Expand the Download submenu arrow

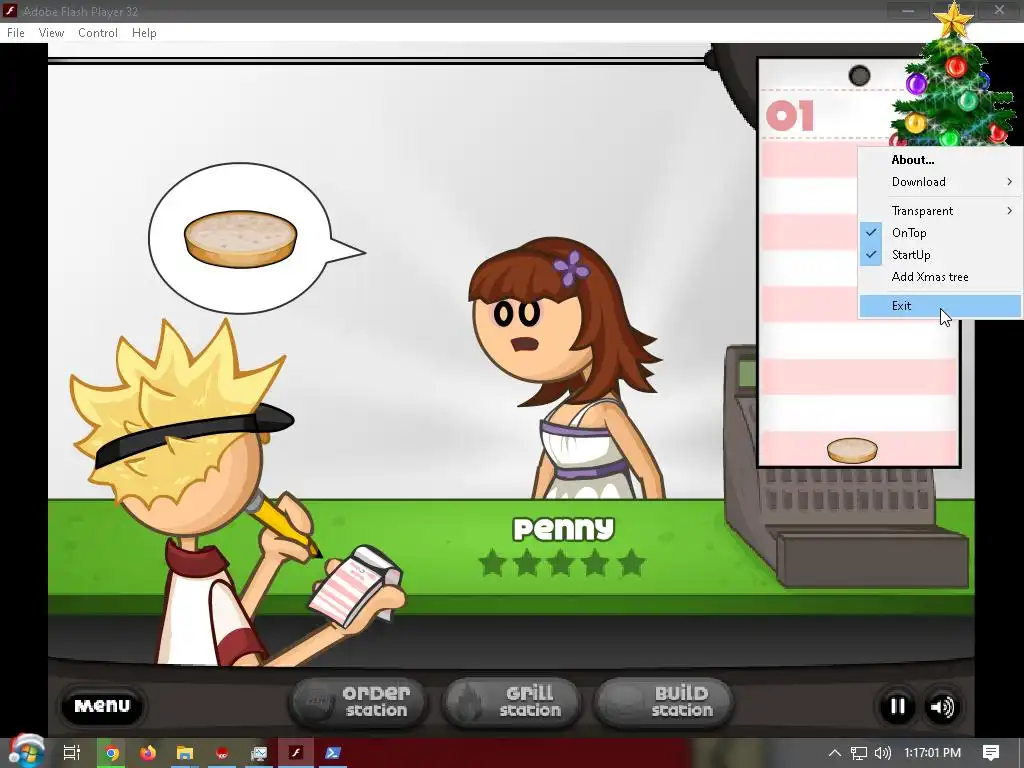click(1009, 182)
